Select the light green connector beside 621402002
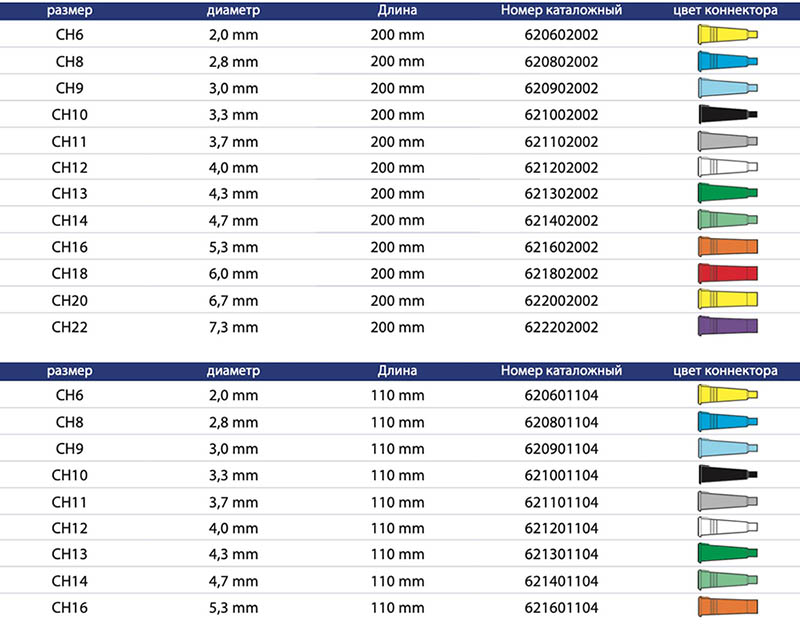The image size is (800, 626). (x=728, y=220)
